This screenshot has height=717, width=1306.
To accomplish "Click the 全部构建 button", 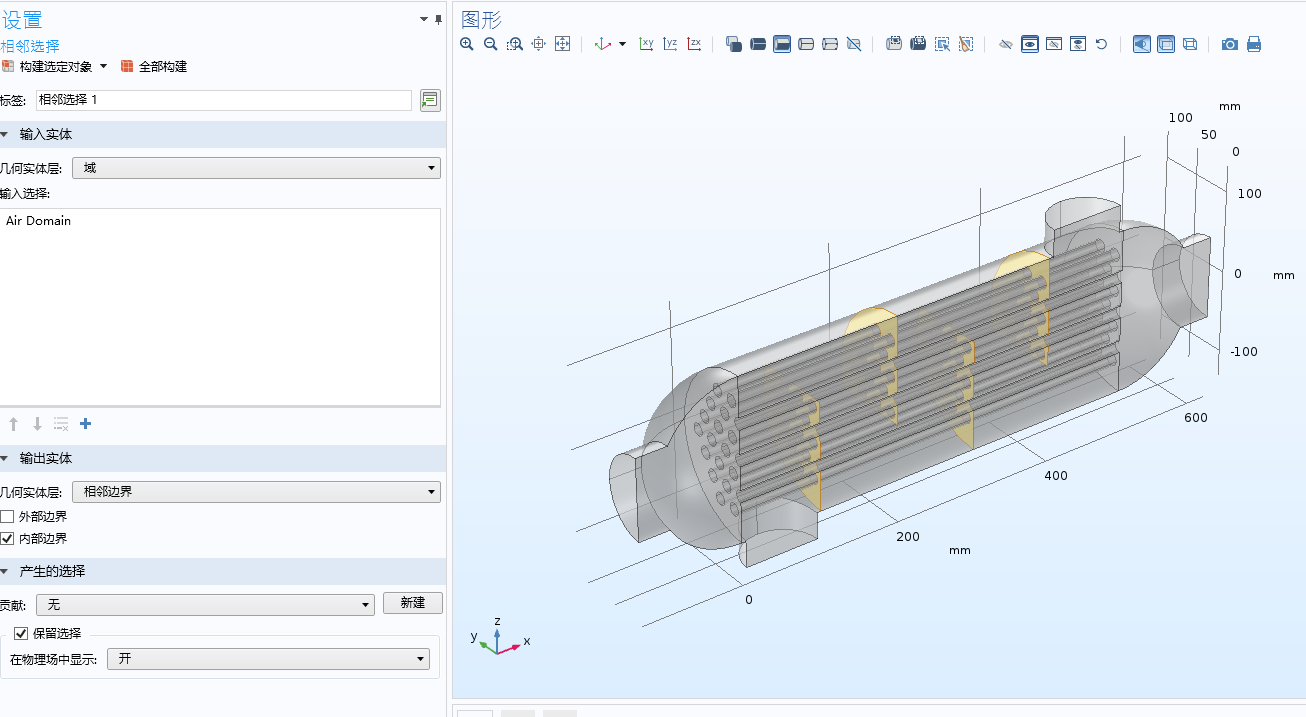I will (x=154, y=67).
